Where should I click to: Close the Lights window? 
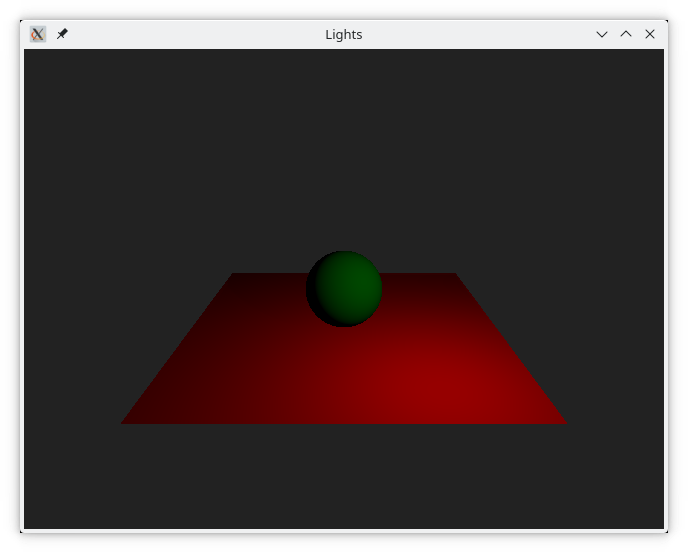tap(650, 34)
